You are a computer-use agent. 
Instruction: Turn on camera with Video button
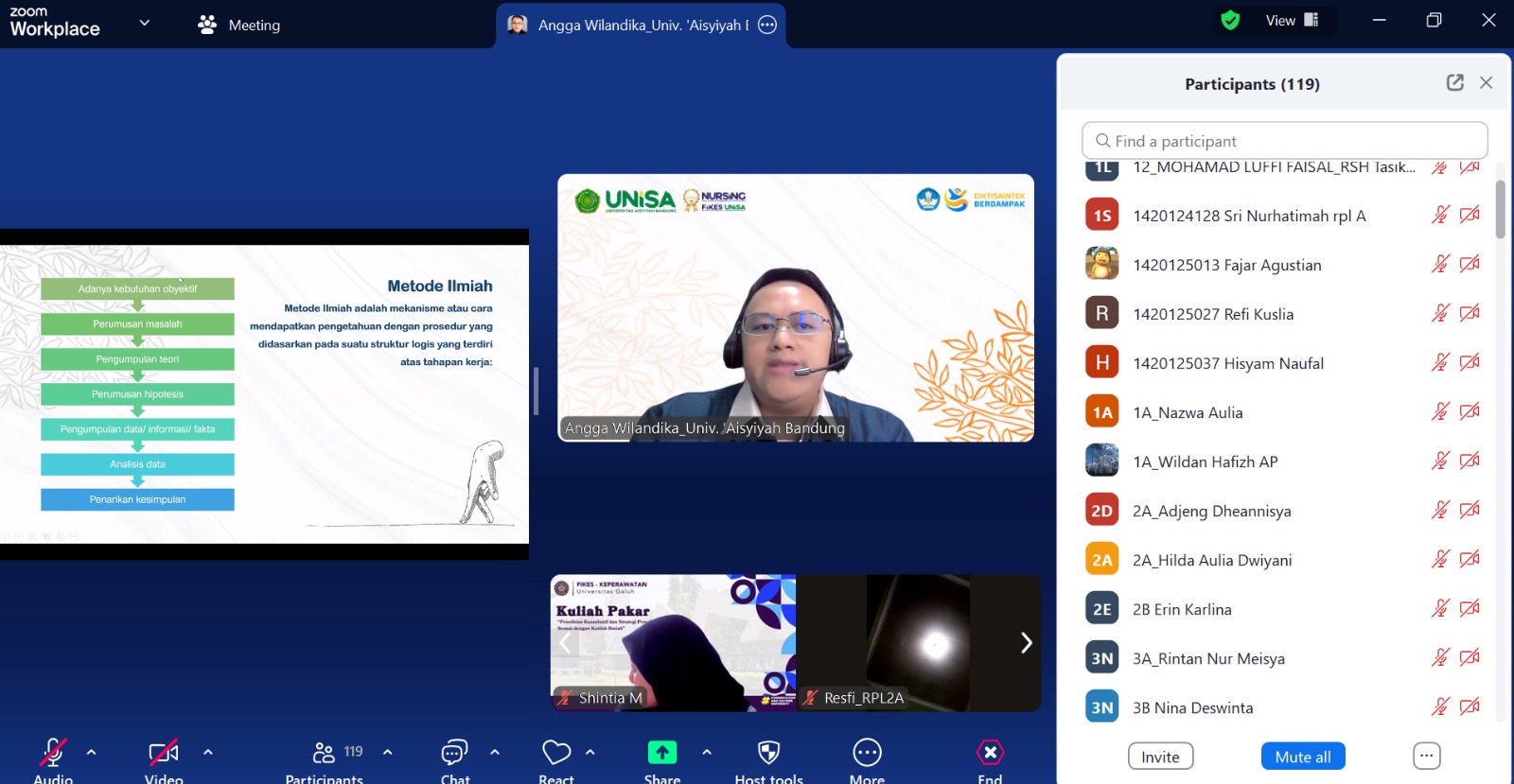[x=164, y=753]
